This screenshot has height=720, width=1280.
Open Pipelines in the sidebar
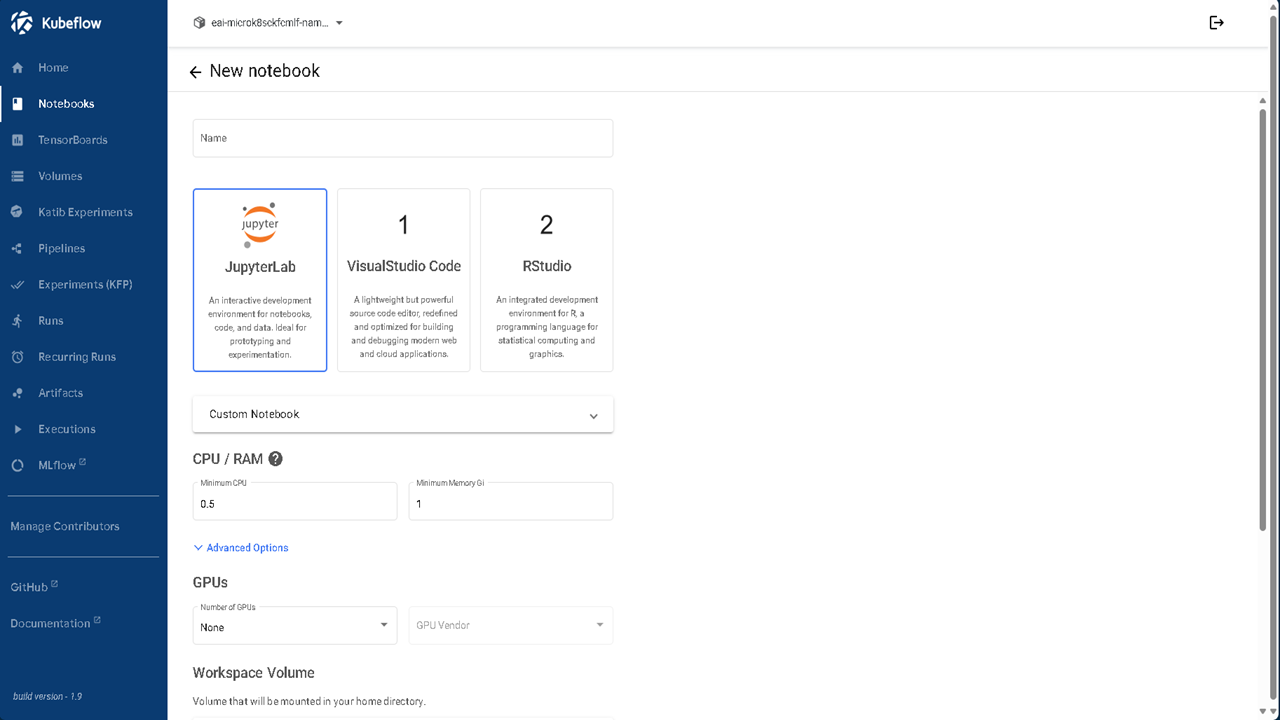84,248
